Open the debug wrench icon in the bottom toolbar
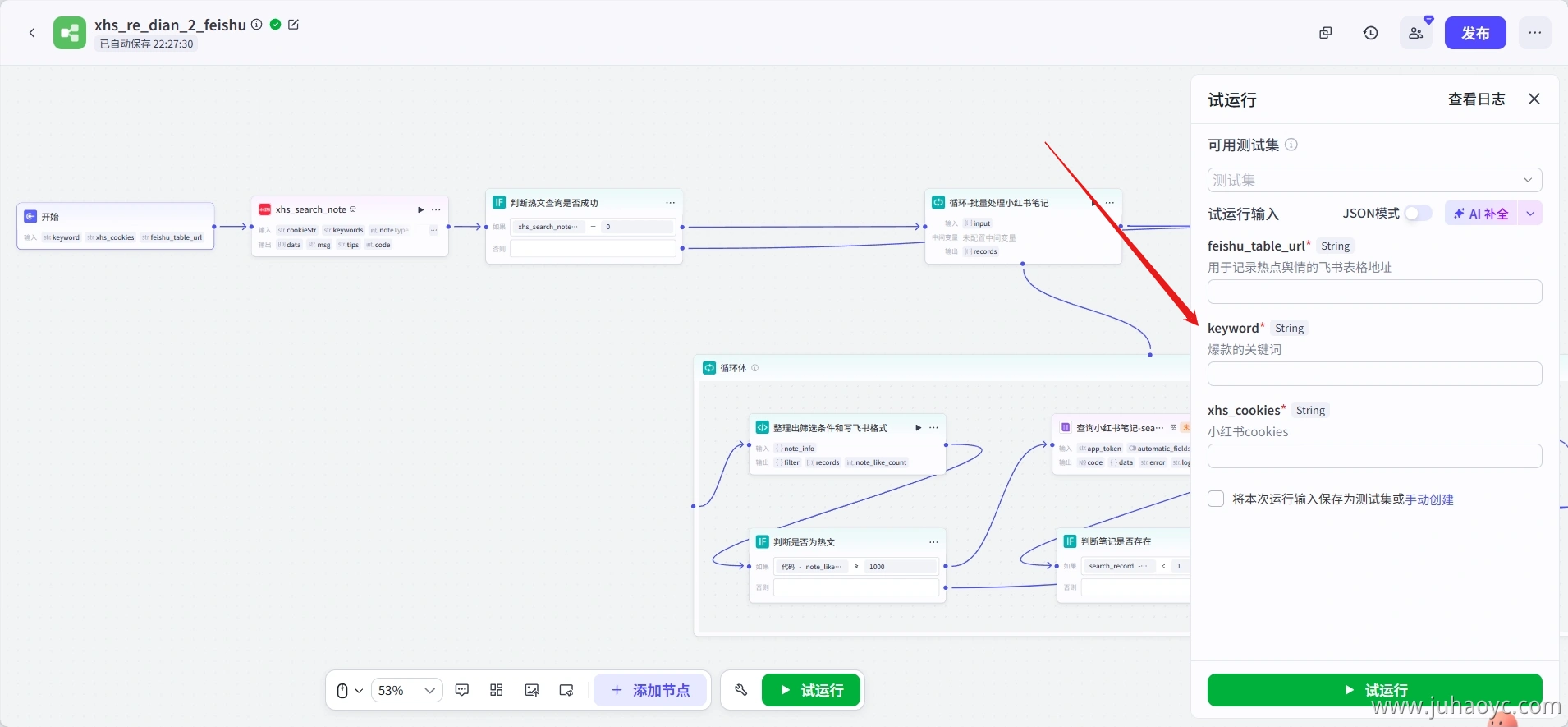Viewport: 1568px width, 727px height. 741,690
